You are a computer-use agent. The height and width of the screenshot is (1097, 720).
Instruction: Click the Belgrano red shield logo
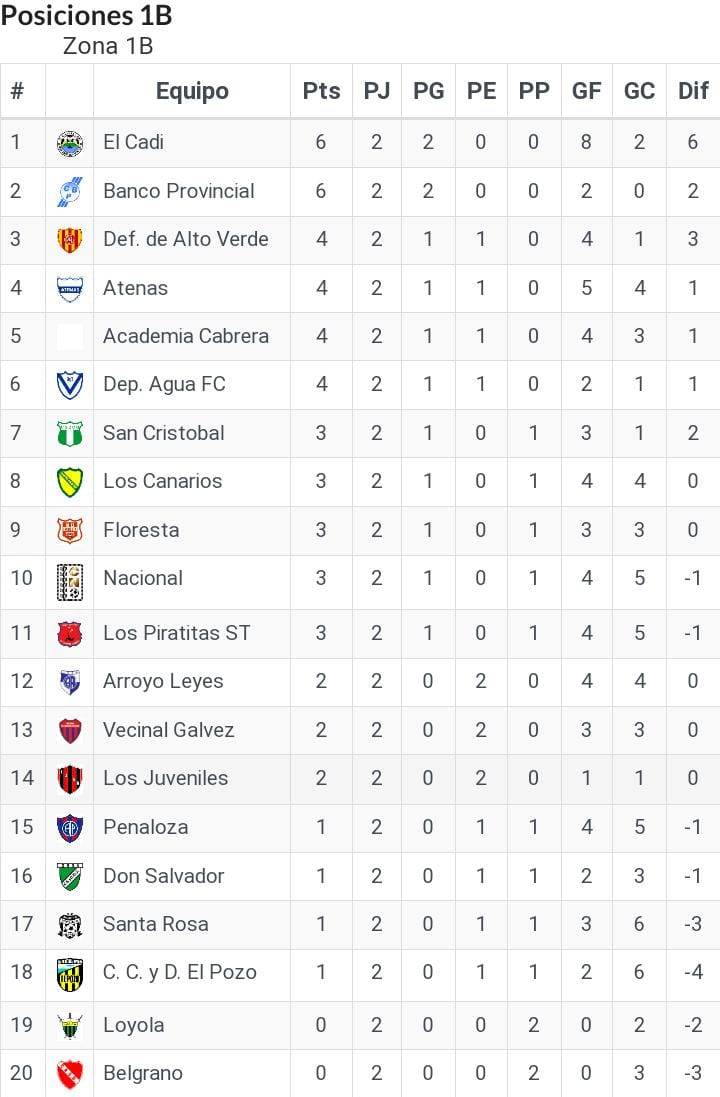70,1074
